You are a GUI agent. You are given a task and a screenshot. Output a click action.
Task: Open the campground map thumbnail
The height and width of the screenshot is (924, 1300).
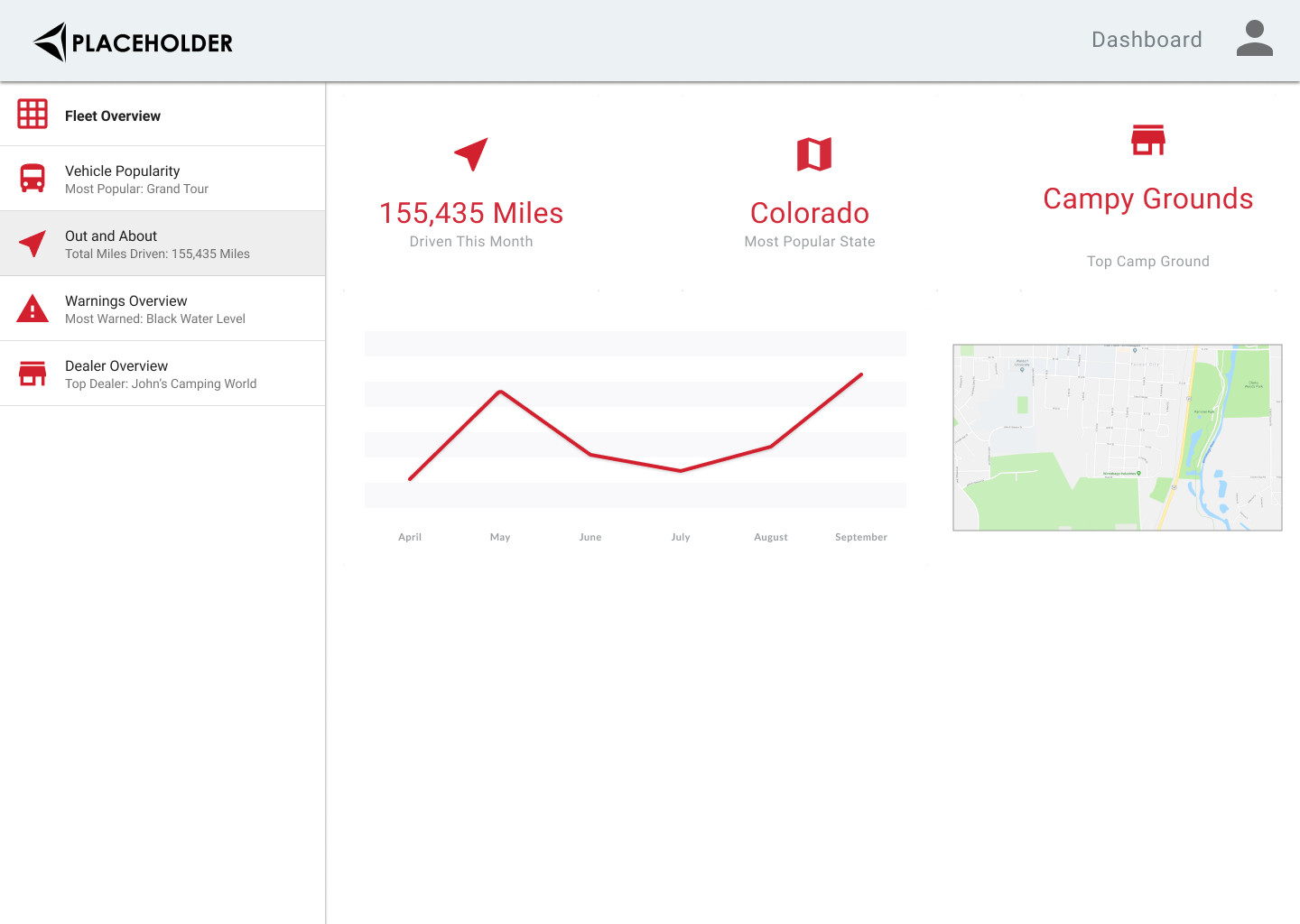1118,438
